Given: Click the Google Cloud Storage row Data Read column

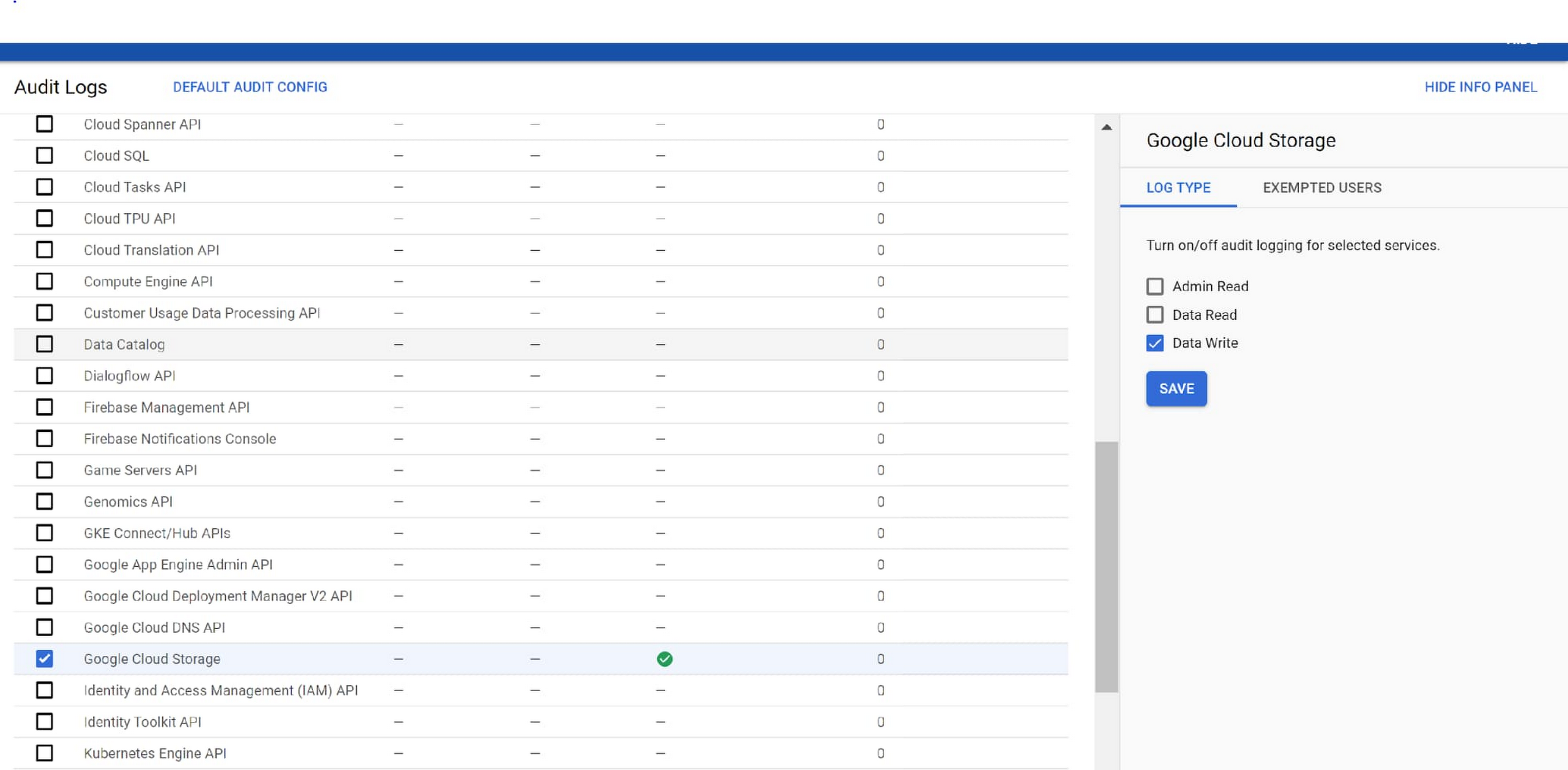Looking at the screenshot, I should (536, 659).
